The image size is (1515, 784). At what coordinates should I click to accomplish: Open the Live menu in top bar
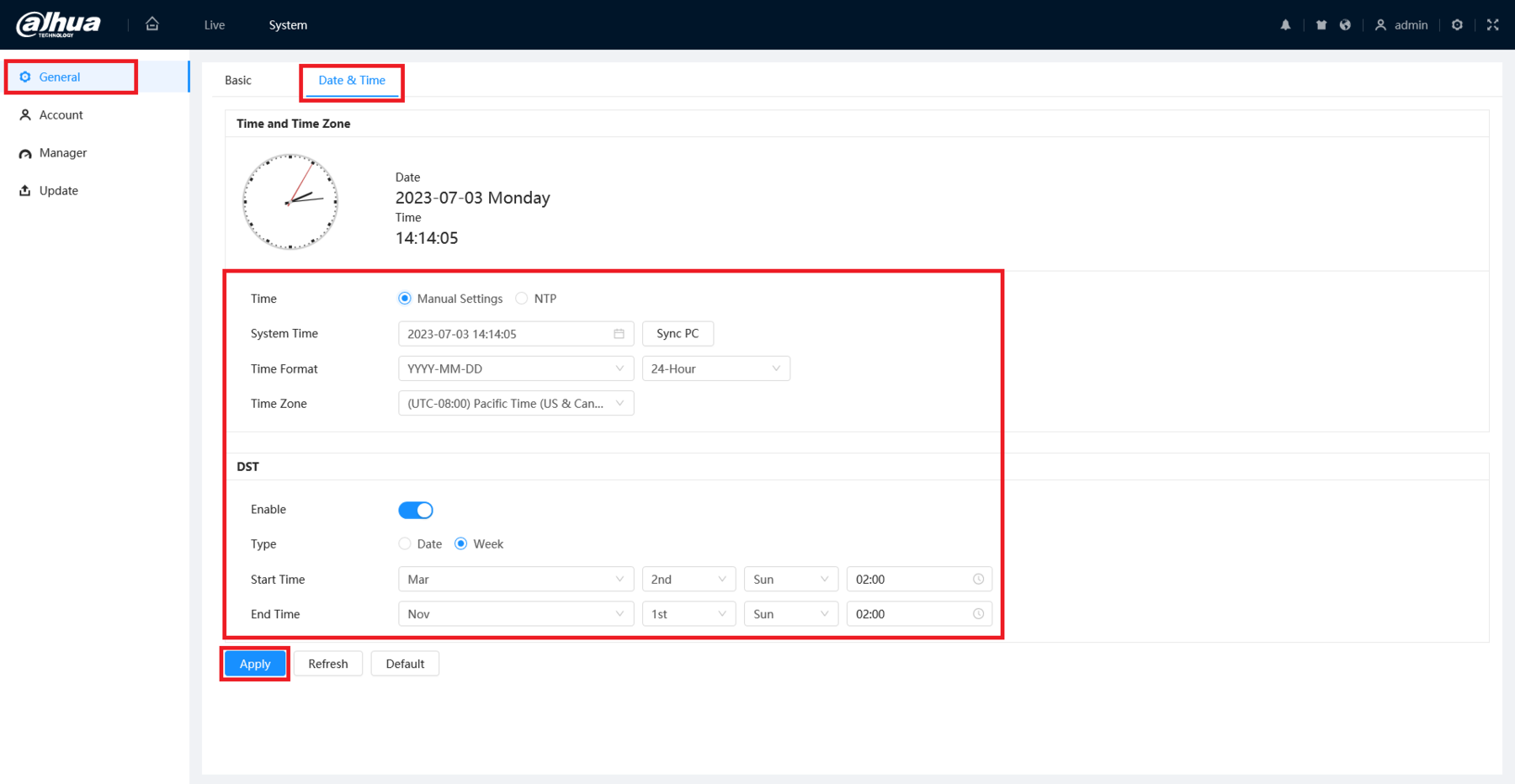[x=214, y=25]
